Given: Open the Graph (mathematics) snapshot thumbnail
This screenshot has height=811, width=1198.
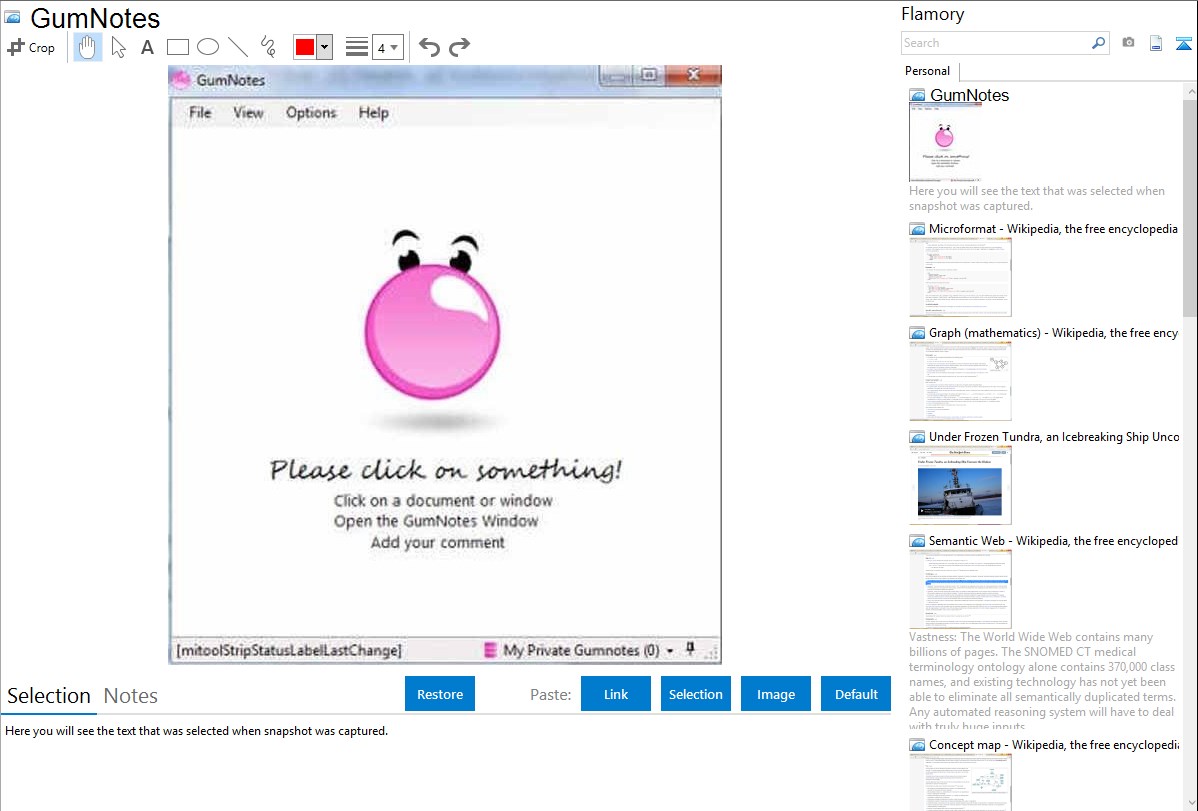Looking at the screenshot, I should 960,381.
